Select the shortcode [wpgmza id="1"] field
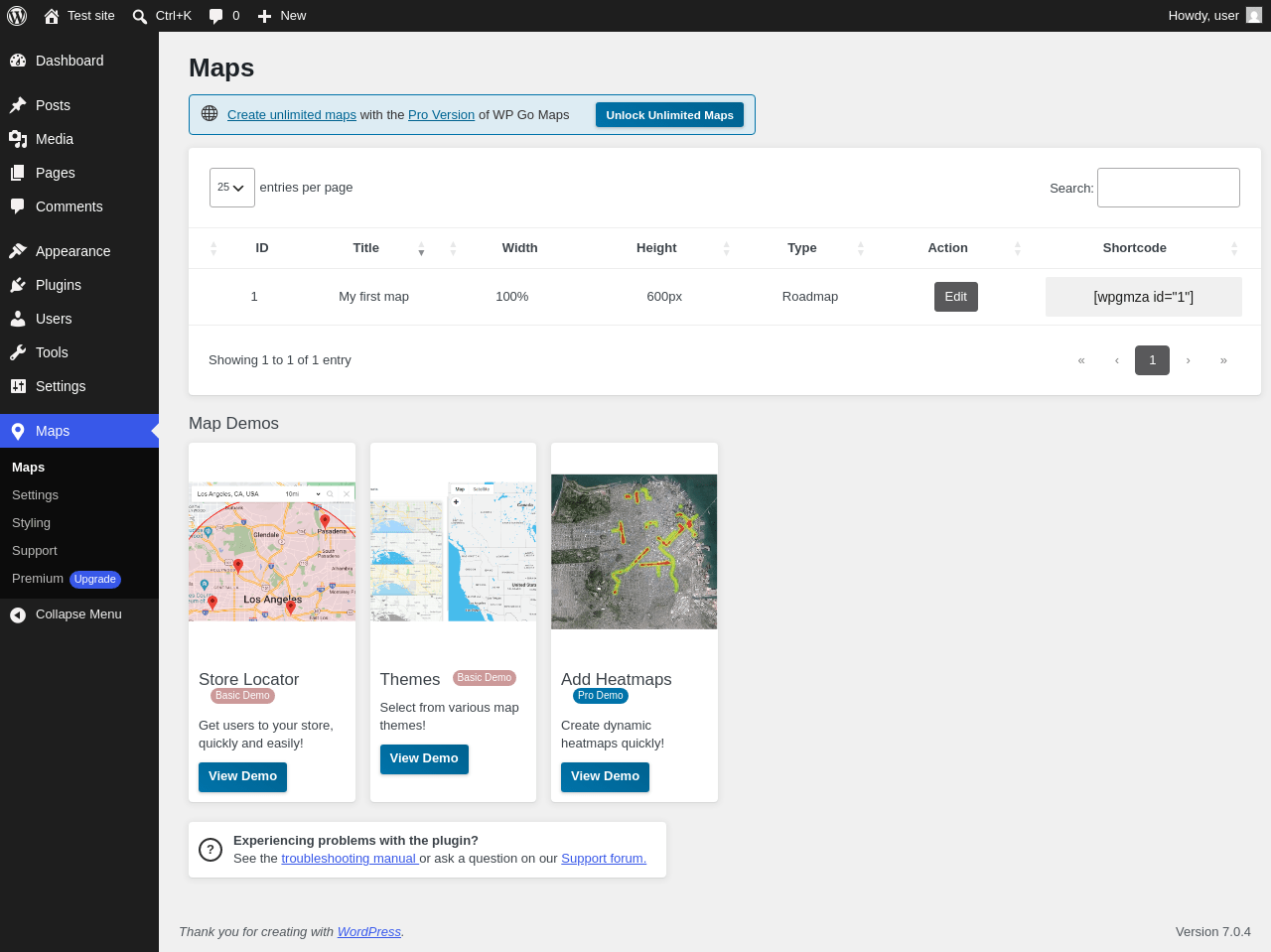The image size is (1271, 952). coord(1144,297)
